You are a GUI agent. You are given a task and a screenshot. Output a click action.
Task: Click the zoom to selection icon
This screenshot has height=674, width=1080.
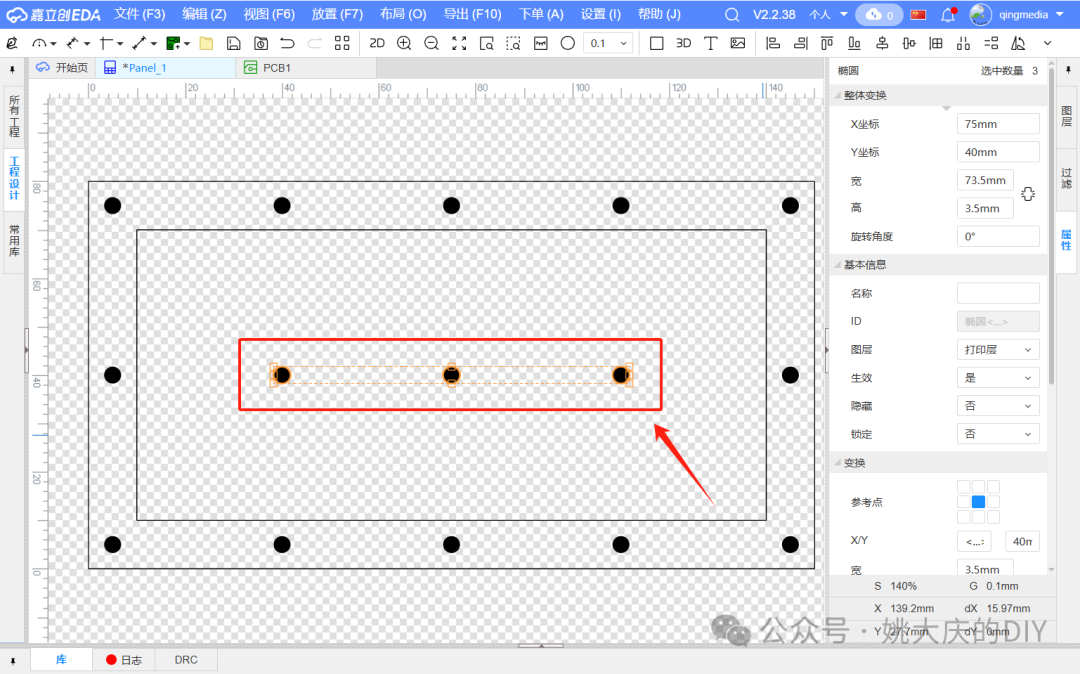coord(486,43)
